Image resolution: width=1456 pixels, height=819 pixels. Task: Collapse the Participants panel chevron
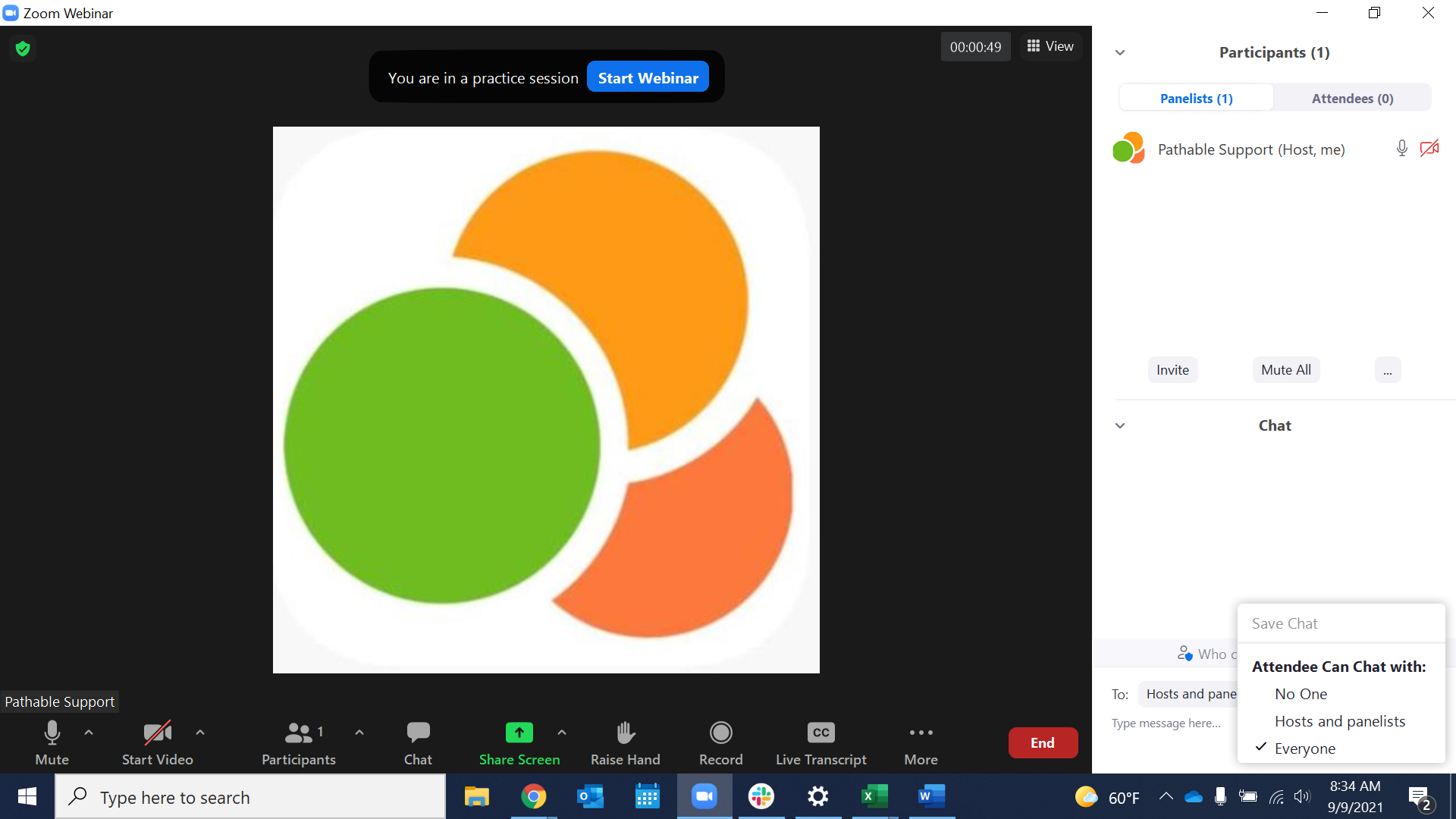(x=1120, y=52)
